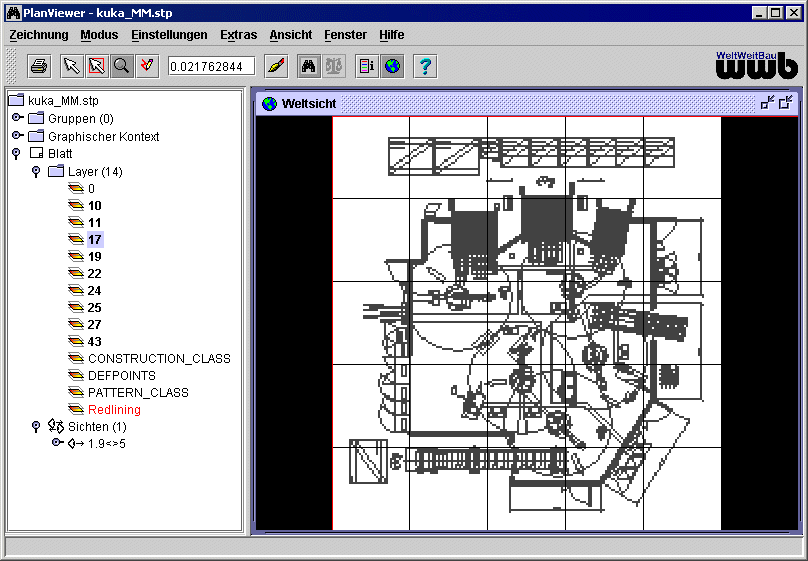Select layer 11 in tree
Viewport: 808px width, 561px height.
[x=94, y=223]
